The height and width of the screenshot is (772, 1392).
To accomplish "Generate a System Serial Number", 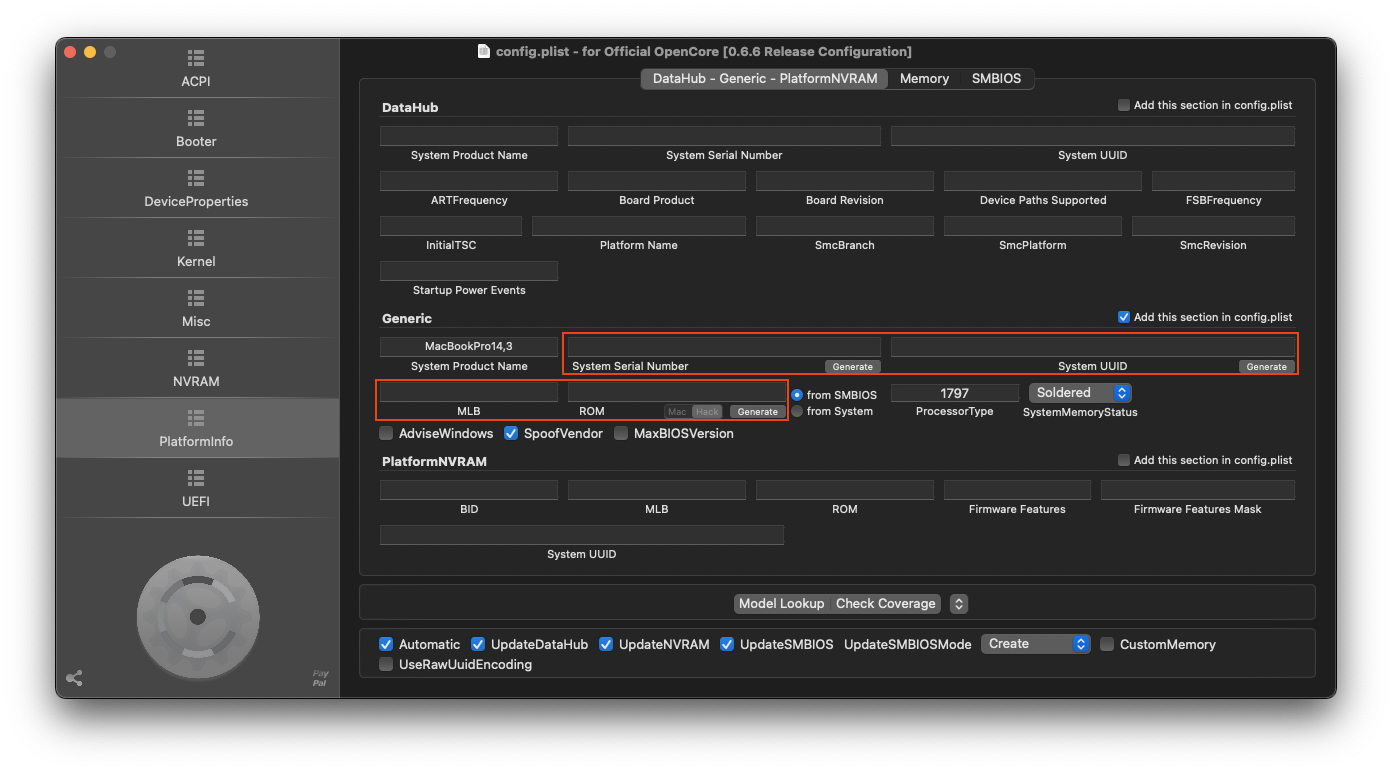I will [x=853, y=367].
